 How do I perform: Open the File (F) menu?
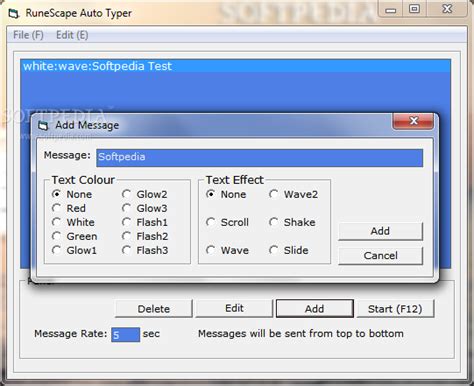pyautogui.click(x=28, y=35)
